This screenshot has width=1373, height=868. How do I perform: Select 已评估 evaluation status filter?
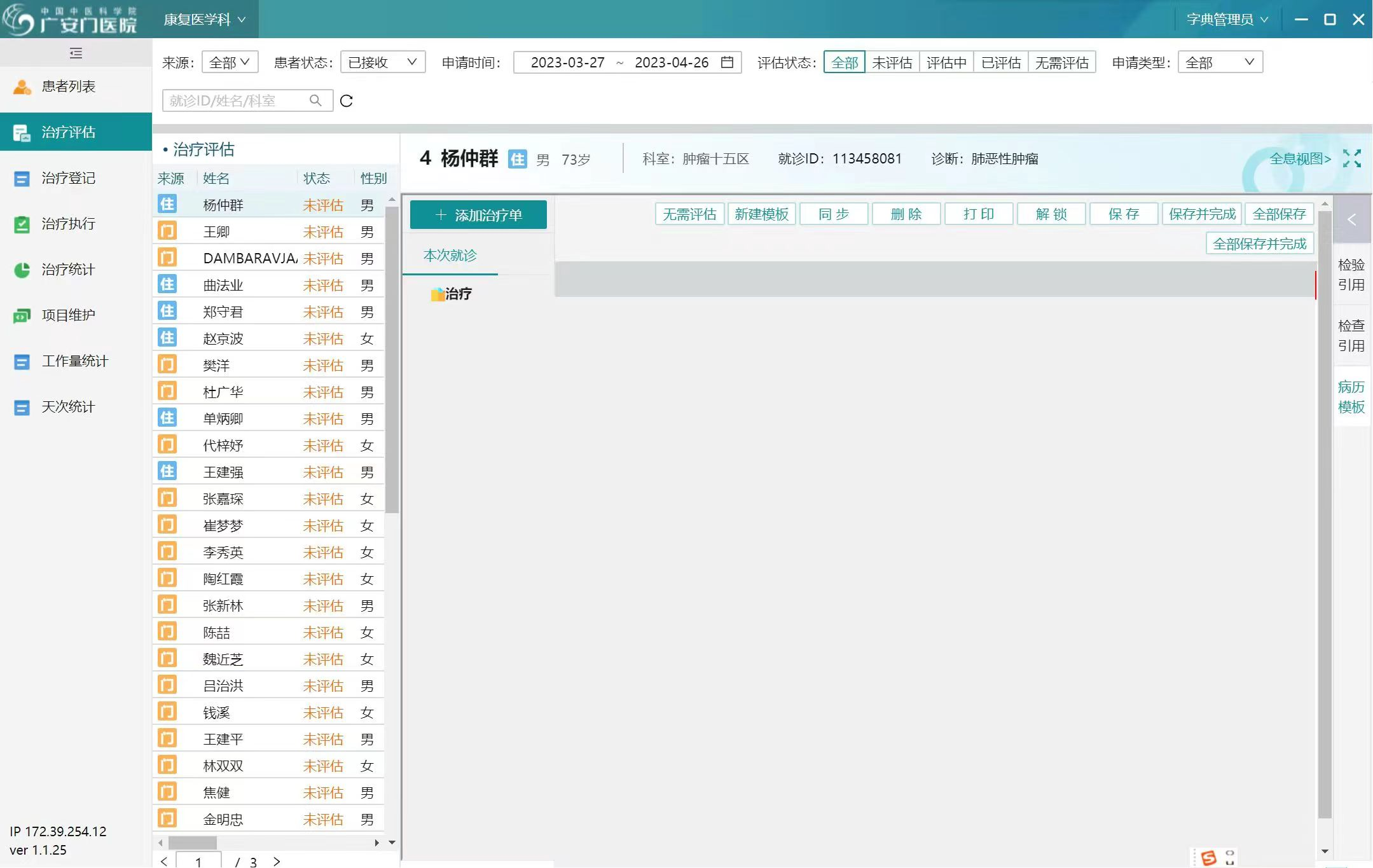(x=1001, y=62)
